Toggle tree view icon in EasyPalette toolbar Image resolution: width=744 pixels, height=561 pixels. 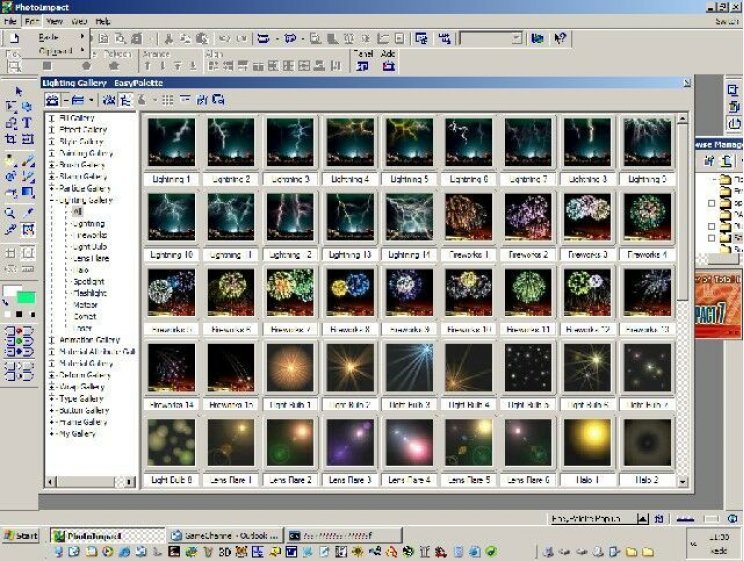[125, 100]
